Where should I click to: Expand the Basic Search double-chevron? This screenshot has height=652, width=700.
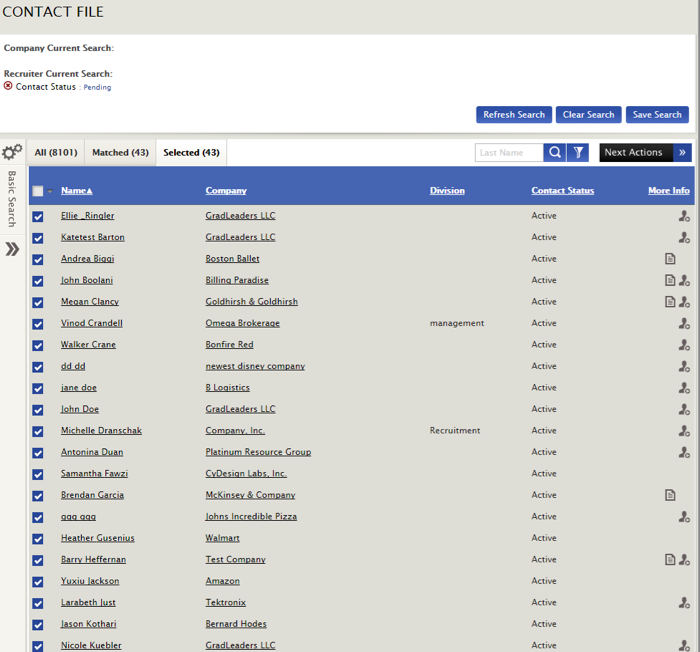12,249
